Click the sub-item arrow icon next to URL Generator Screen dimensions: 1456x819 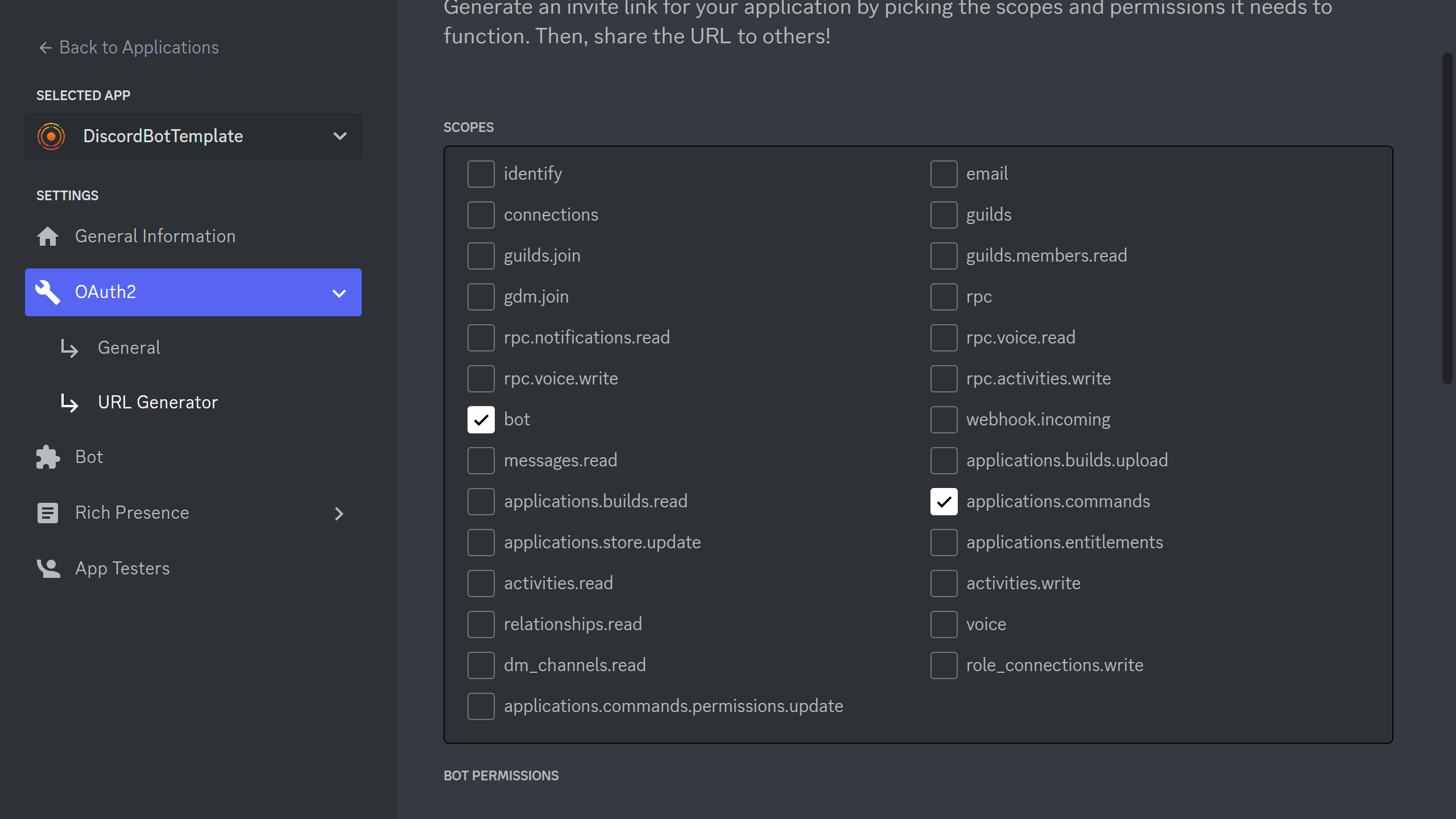(69, 403)
